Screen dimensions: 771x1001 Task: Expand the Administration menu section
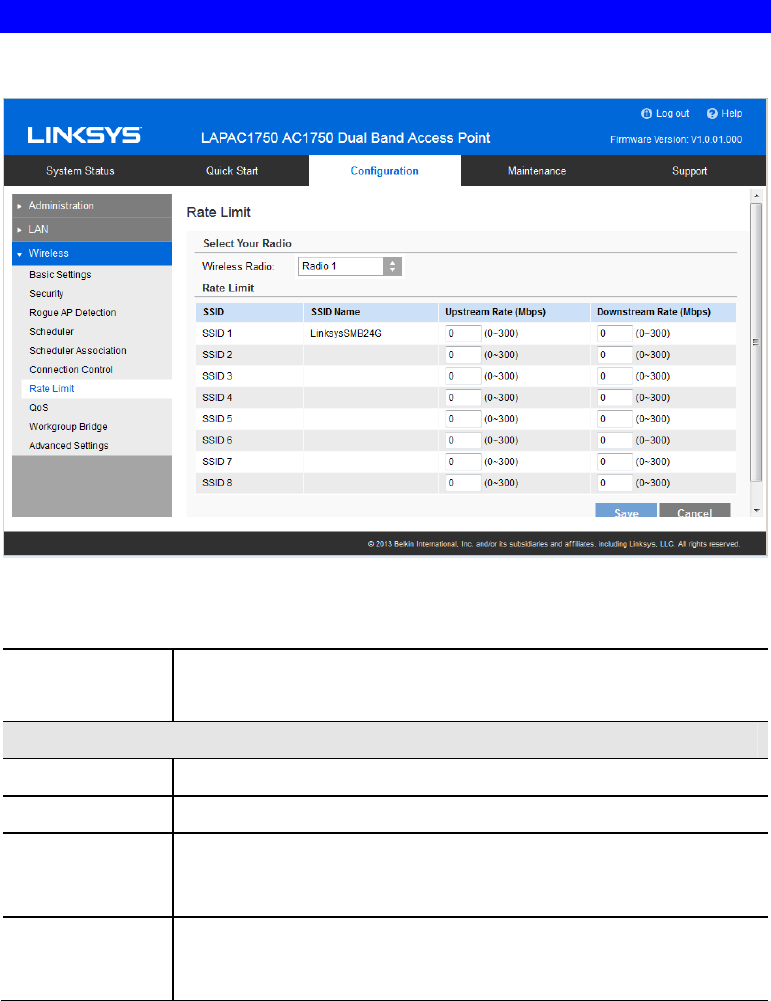point(92,206)
